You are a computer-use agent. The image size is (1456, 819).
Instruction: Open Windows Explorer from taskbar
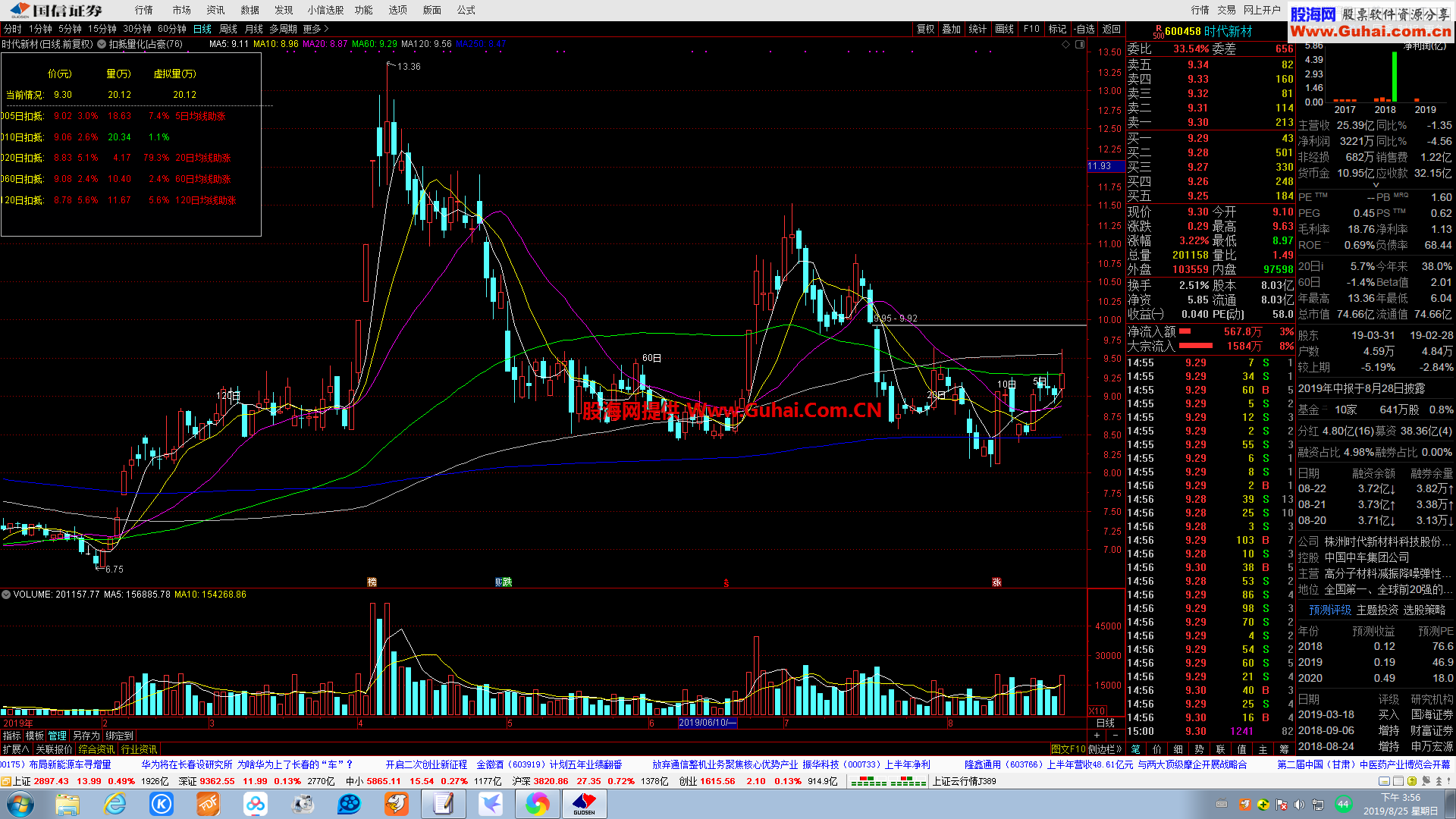coord(67,804)
